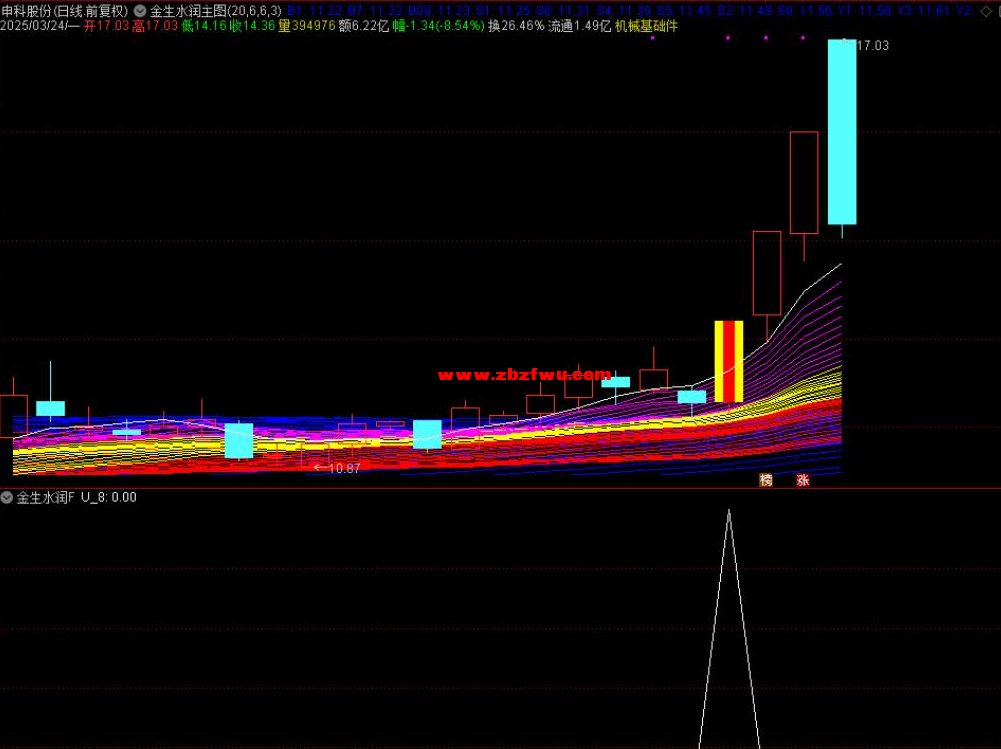1001x749 pixels.
Task: Click the sector link 机械基础件
Action: click(646, 26)
